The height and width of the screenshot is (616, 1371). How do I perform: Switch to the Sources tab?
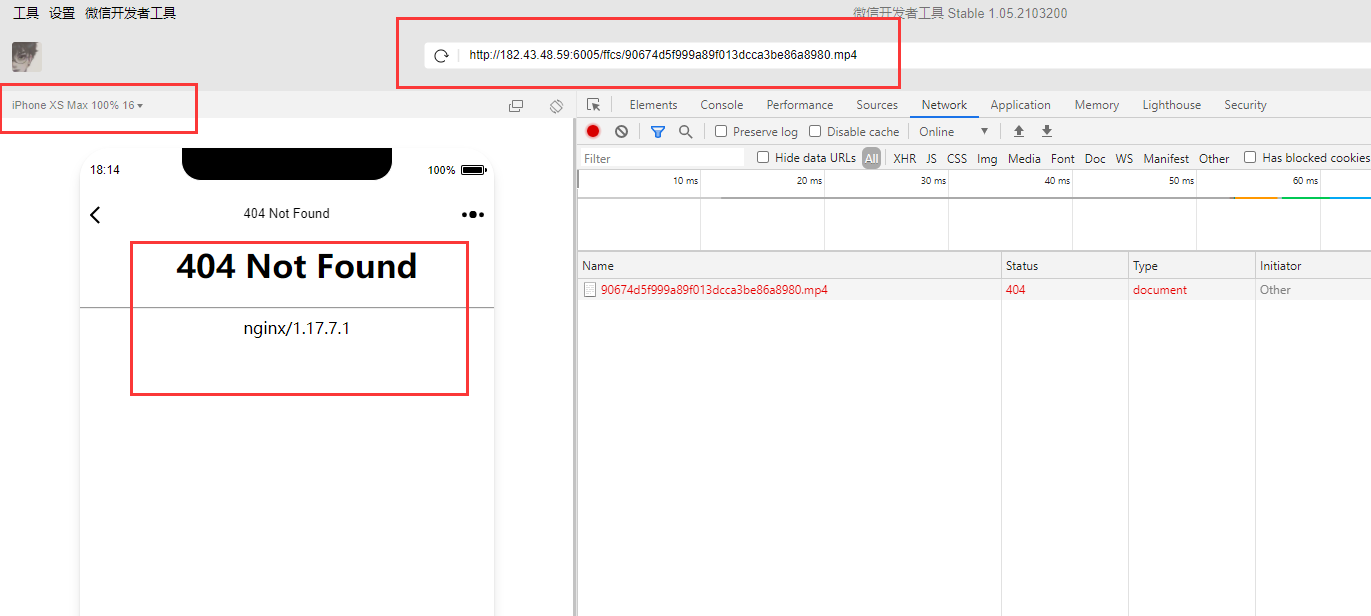pyautogui.click(x=877, y=105)
